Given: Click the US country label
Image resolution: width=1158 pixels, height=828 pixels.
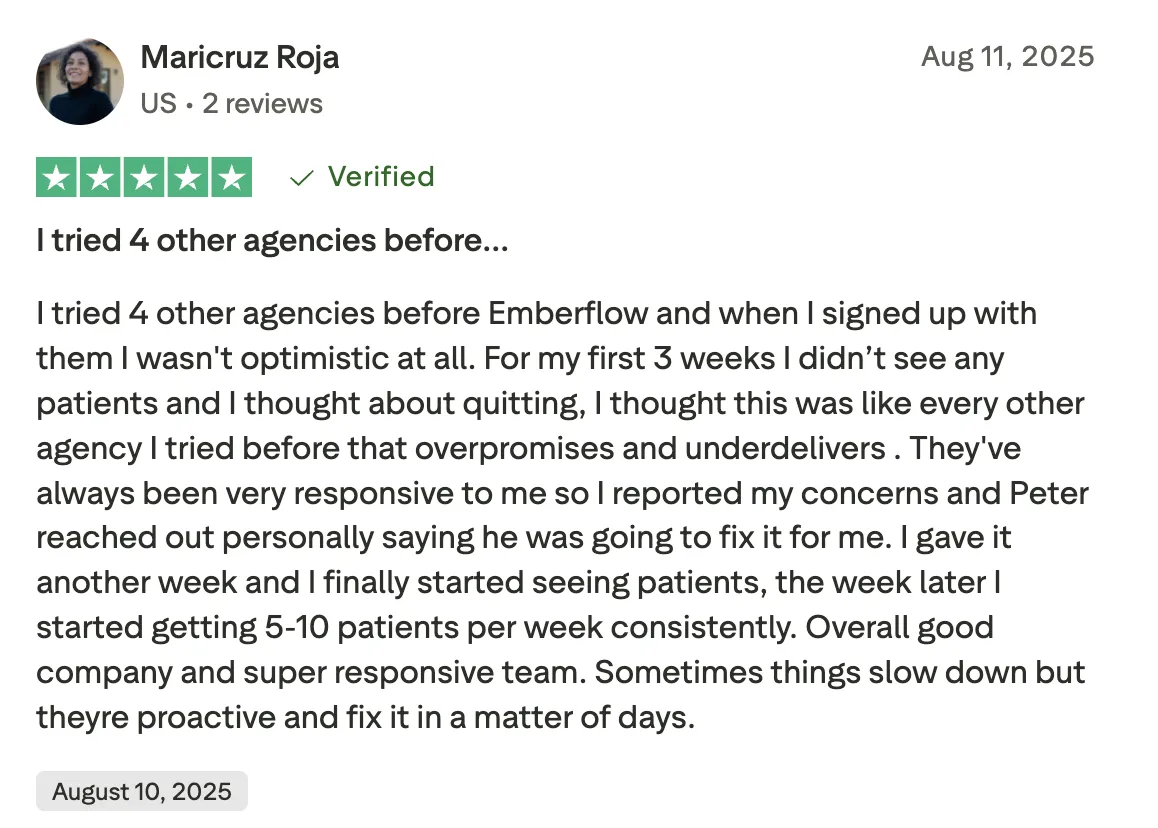Looking at the screenshot, I should (159, 103).
